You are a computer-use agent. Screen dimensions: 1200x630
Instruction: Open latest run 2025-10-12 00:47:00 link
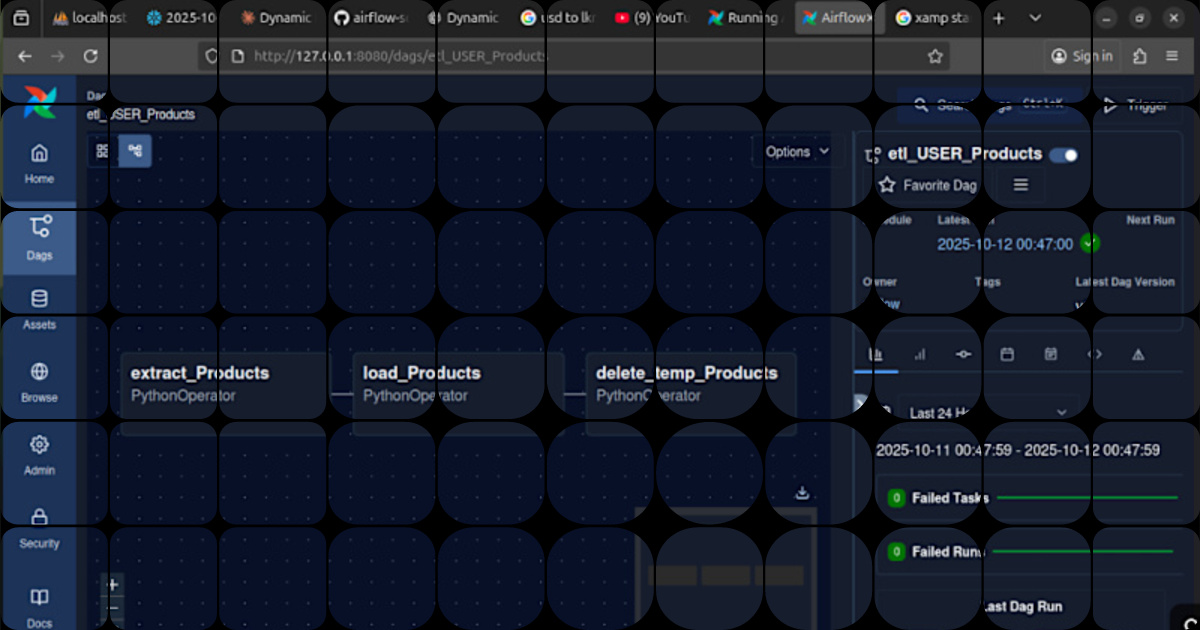pos(1005,244)
